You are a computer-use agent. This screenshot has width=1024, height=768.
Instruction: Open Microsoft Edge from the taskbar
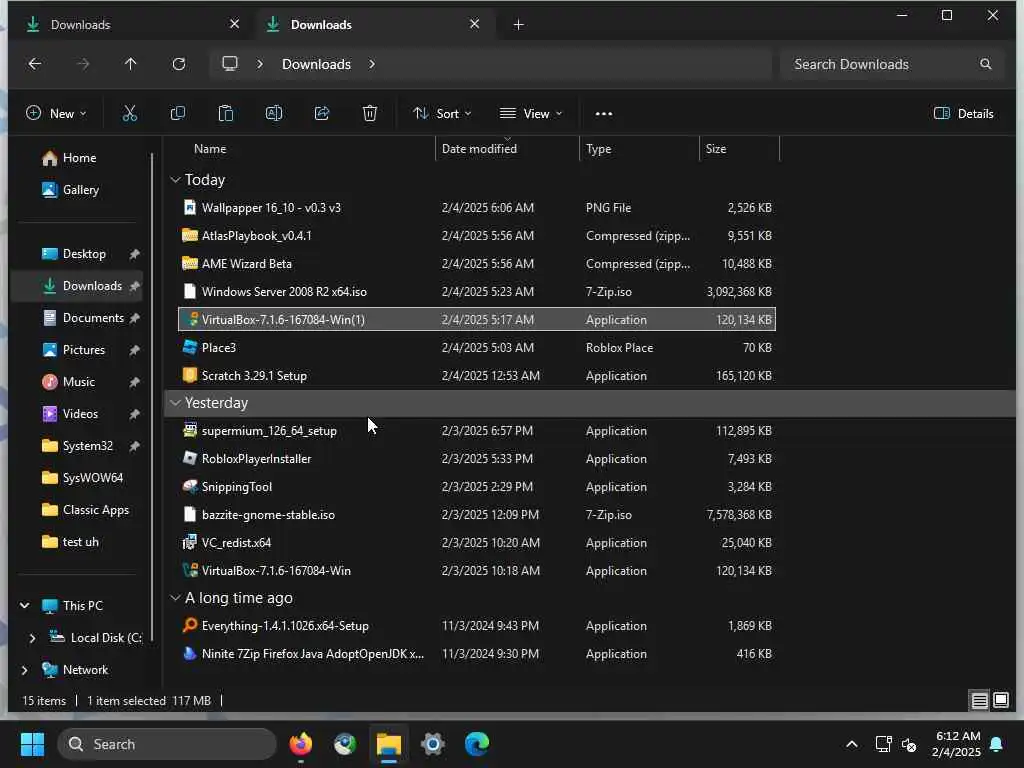477,744
